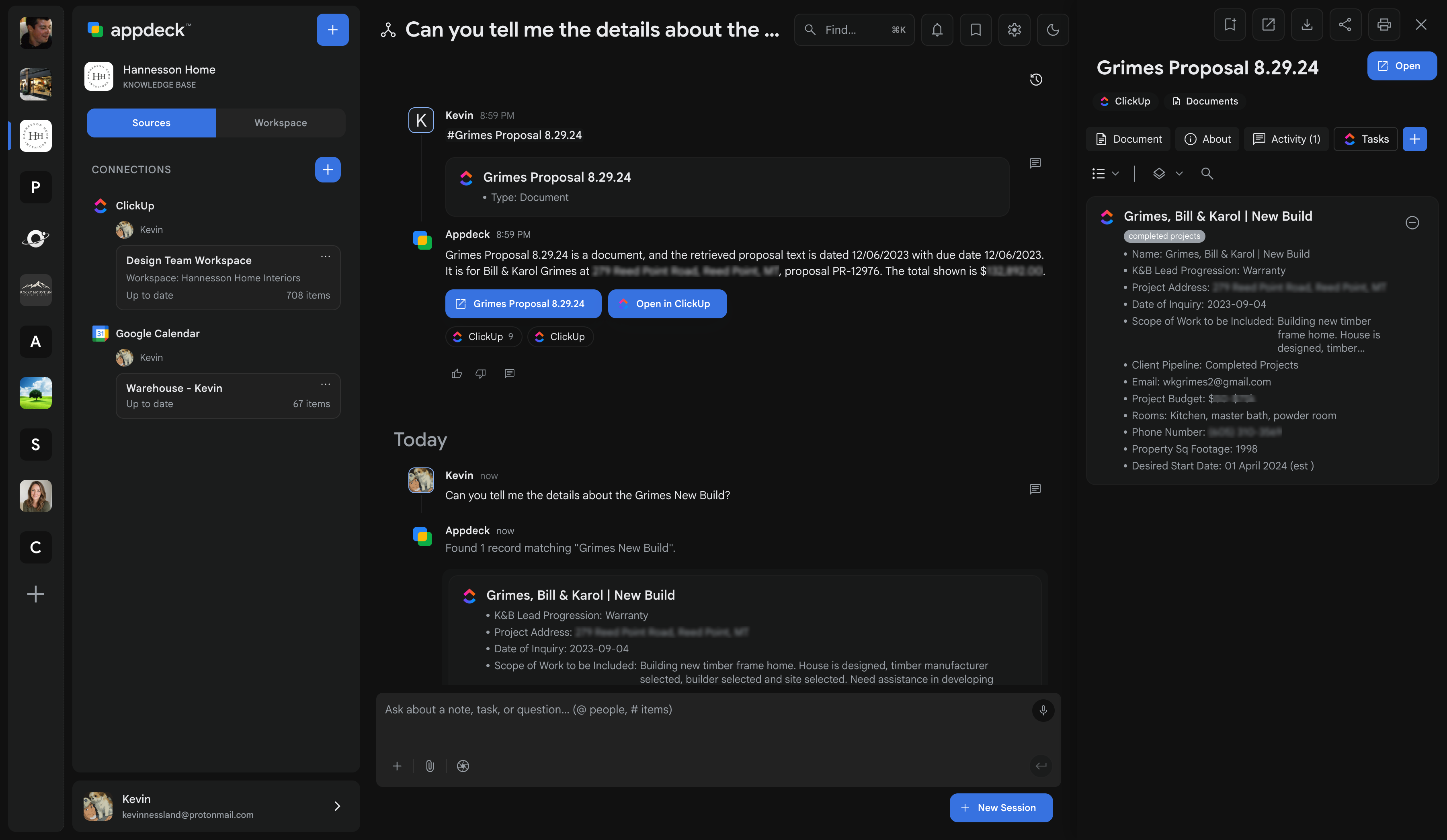
Task: Click the Documents tag under proposal title
Action: click(x=1205, y=101)
